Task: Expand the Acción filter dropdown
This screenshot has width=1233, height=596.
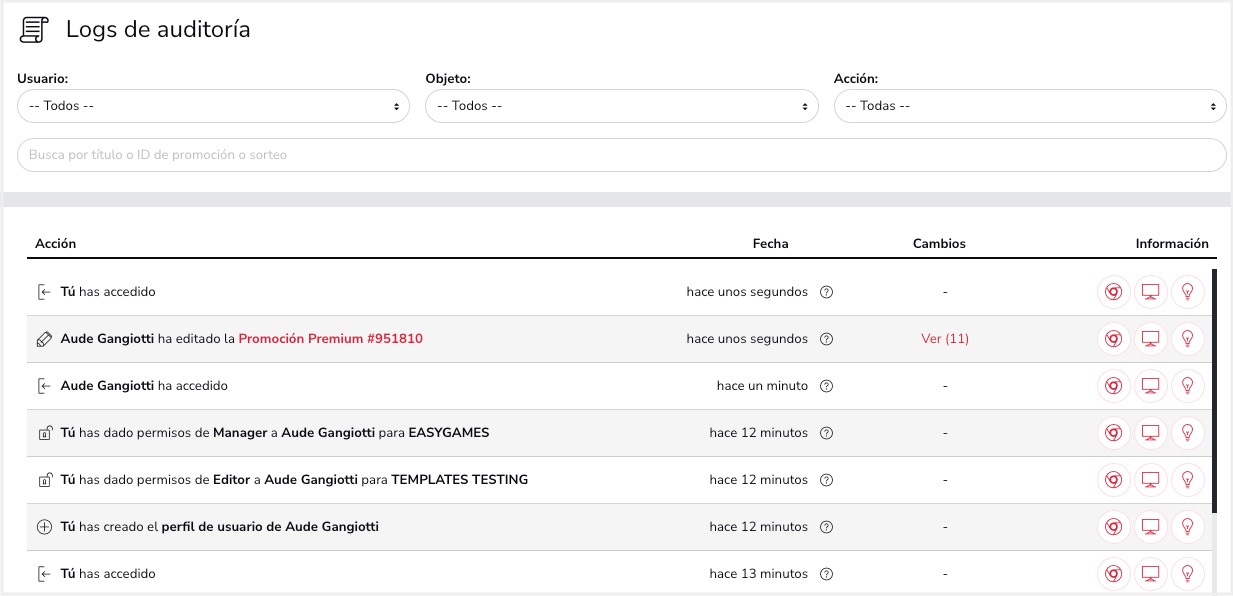Action: (1030, 106)
